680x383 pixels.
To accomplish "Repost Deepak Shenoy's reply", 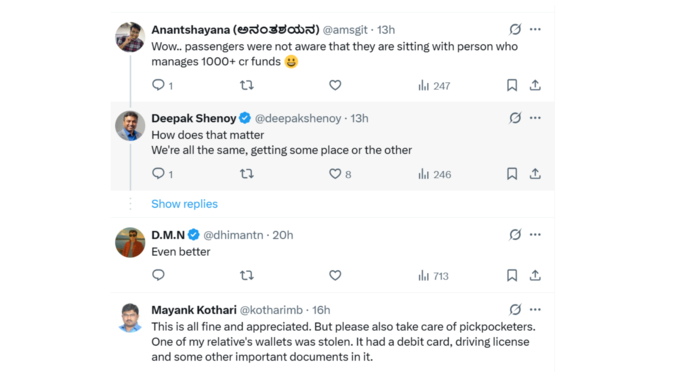I will [x=247, y=174].
